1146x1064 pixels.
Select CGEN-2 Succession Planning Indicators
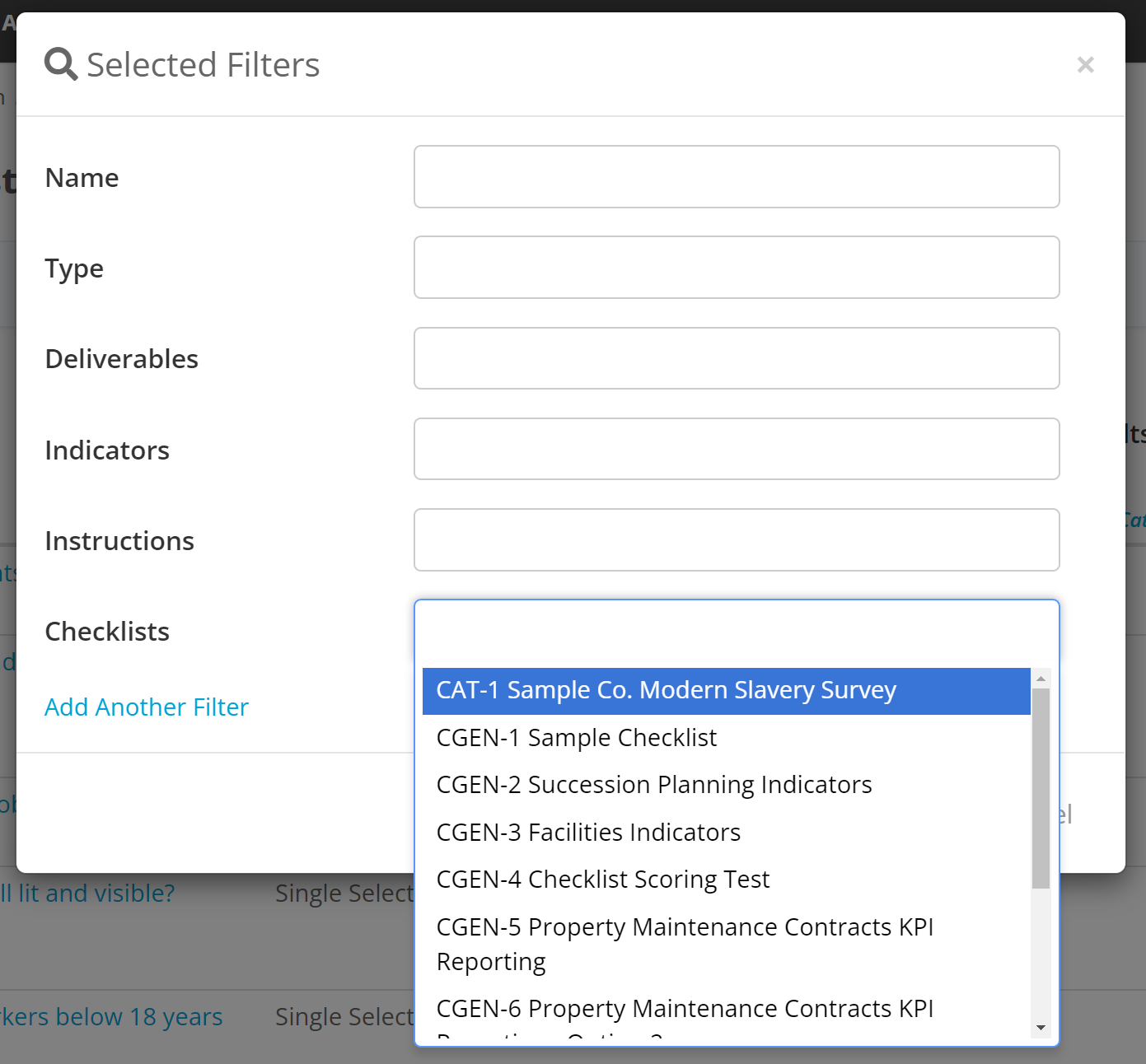653,785
